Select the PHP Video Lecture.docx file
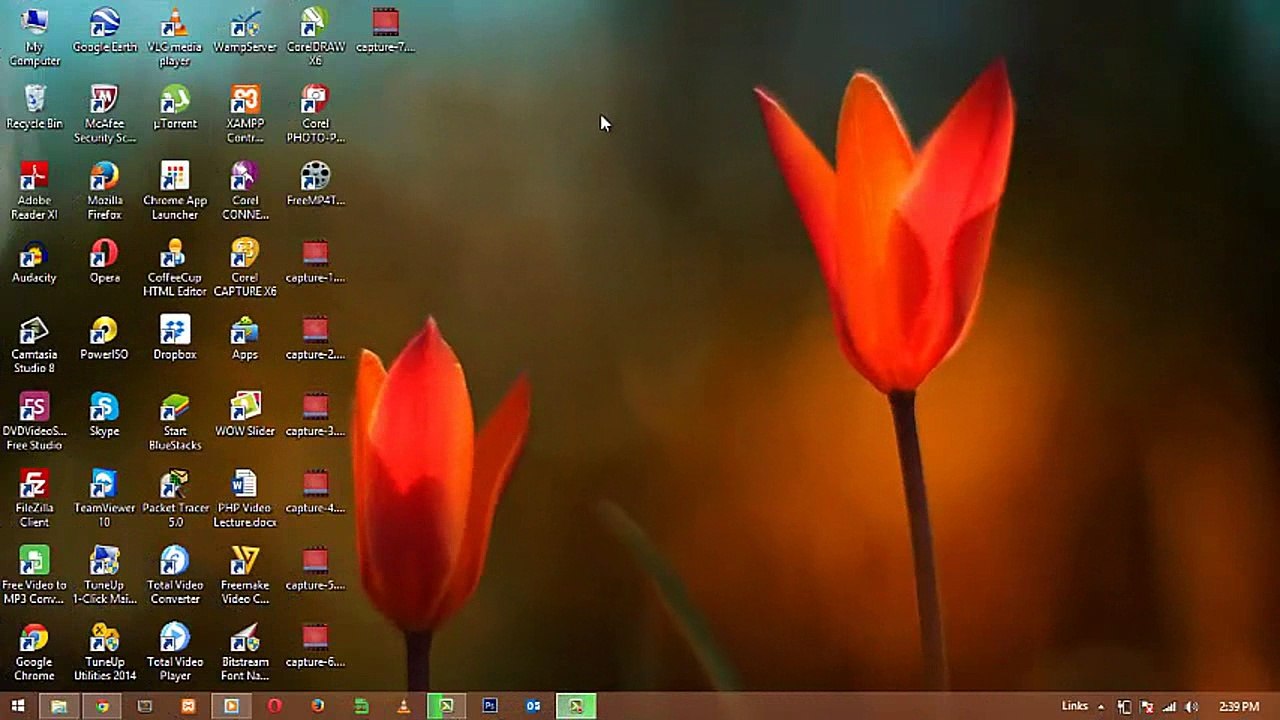This screenshot has height=720, width=1280. pyautogui.click(x=244, y=499)
